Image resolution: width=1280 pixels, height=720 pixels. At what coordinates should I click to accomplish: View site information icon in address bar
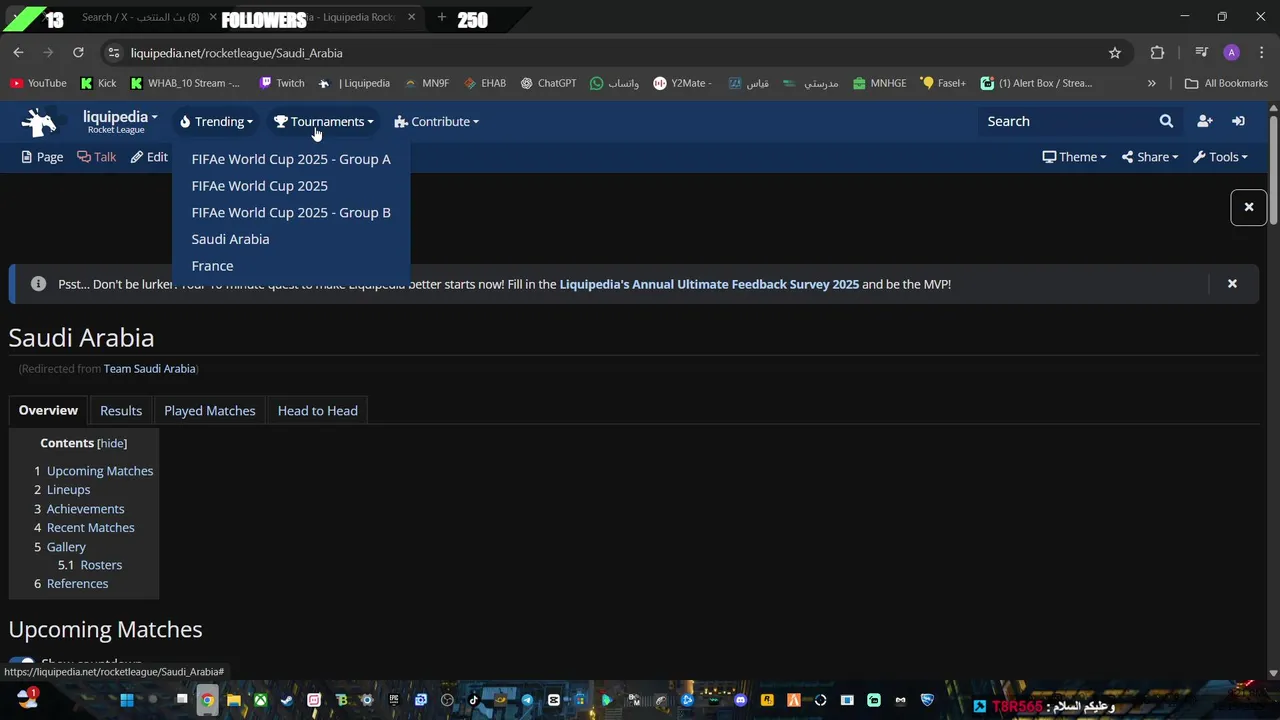click(113, 53)
